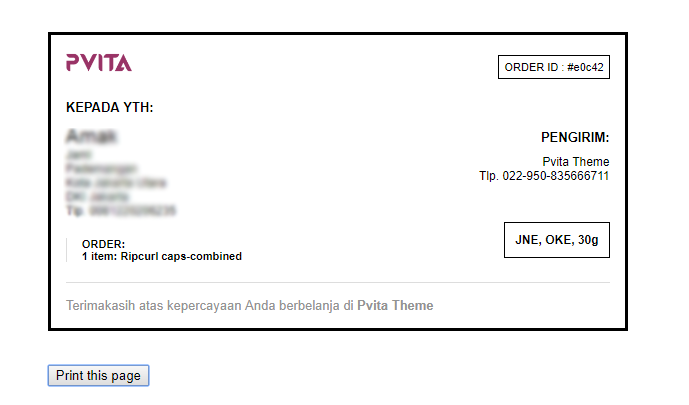The image size is (689, 405).
Task: Click the vertical bar left of ORDER
Action: coord(68,250)
